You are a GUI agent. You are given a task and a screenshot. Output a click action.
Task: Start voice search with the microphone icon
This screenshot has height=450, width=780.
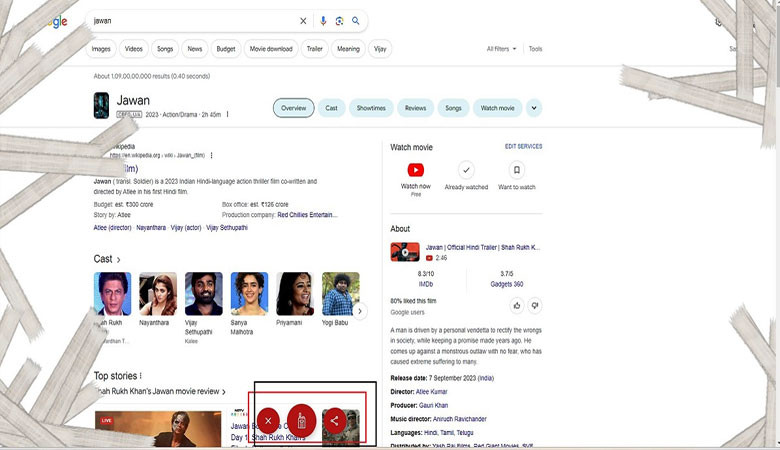pyautogui.click(x=323, y=21)
